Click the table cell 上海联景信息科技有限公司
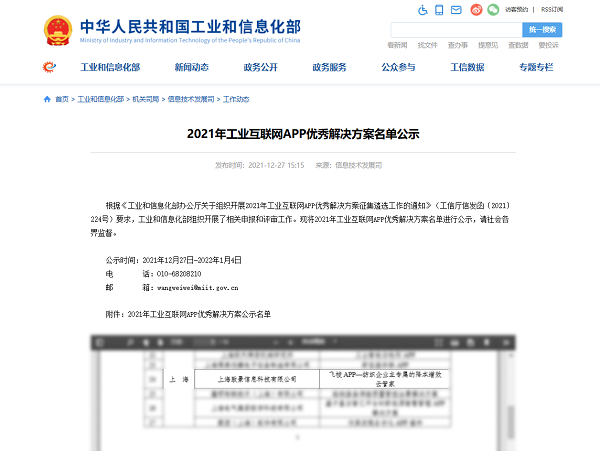Image resolution: width=600 pixels, height=452 pixels. (x=257, y=379)
